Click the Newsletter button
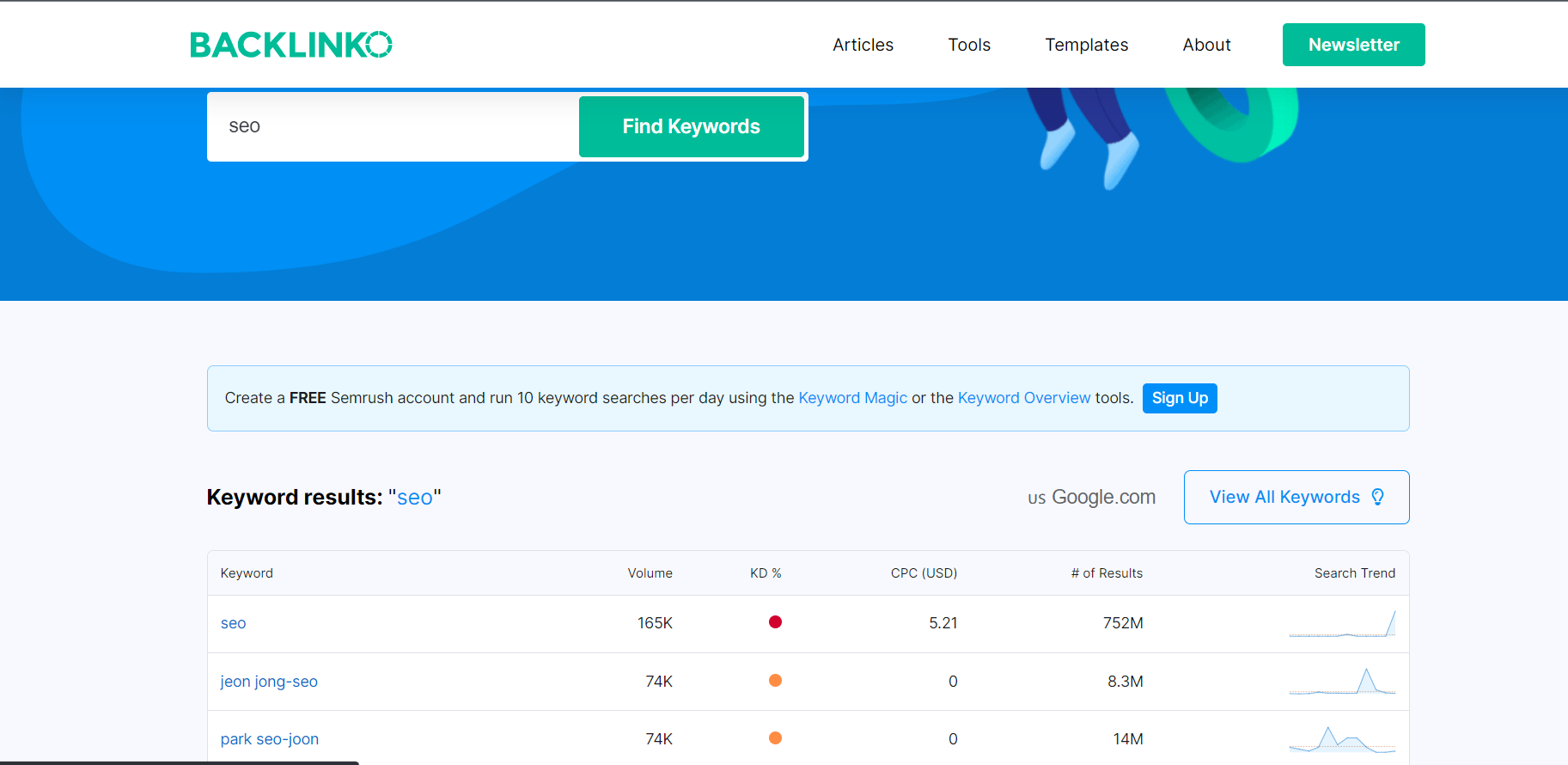This screenshot has height=765, width=1568. click(x=1353, y=45)
